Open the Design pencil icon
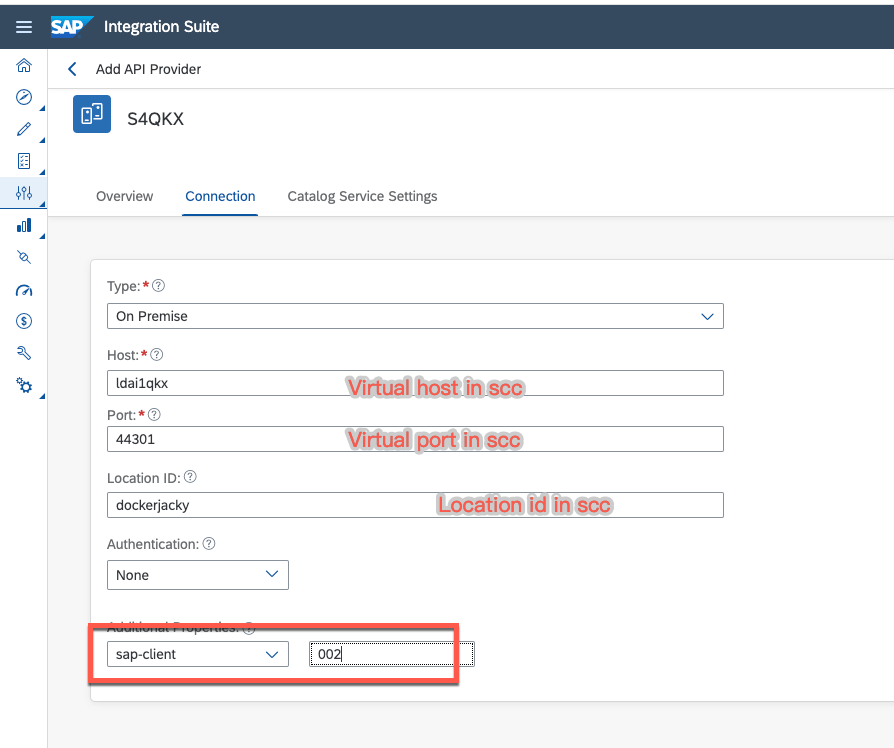 point(24,129)
